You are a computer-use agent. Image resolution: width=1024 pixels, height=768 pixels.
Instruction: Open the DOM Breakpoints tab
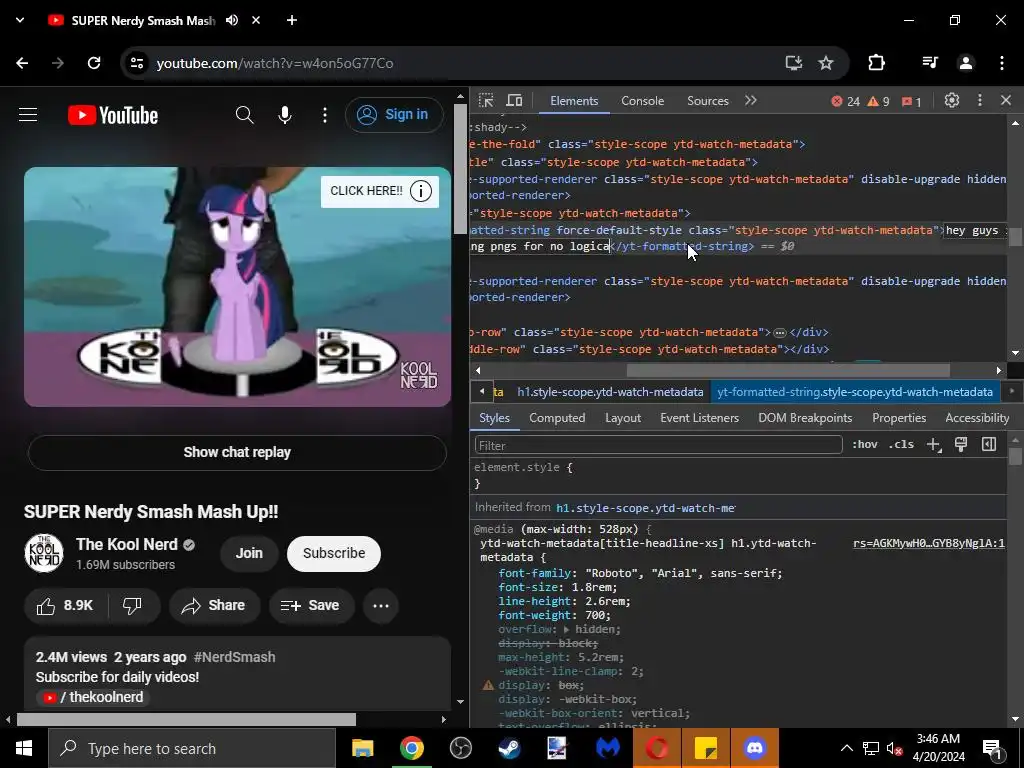(x=805, y=418)
